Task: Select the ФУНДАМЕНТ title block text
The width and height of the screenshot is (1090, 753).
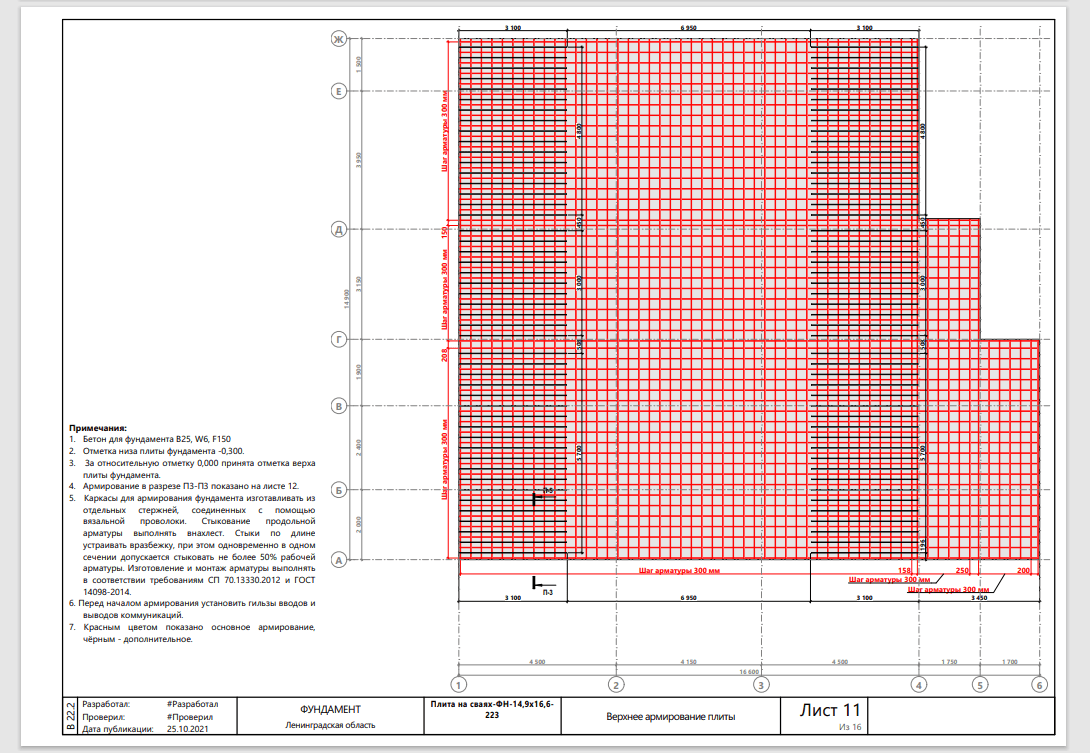Action: tap(330, 709)
